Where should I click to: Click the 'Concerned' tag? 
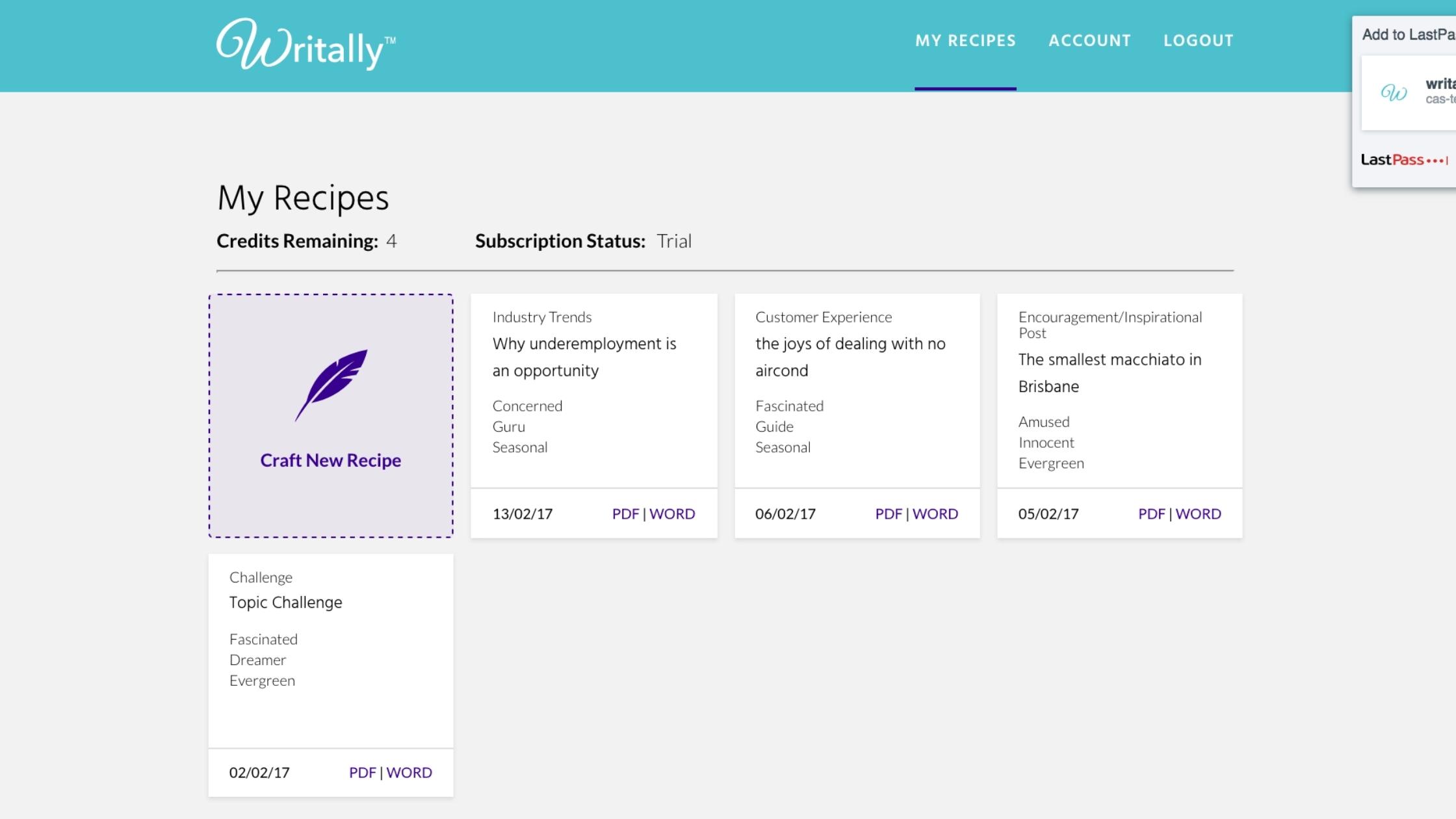coord(527,406)
